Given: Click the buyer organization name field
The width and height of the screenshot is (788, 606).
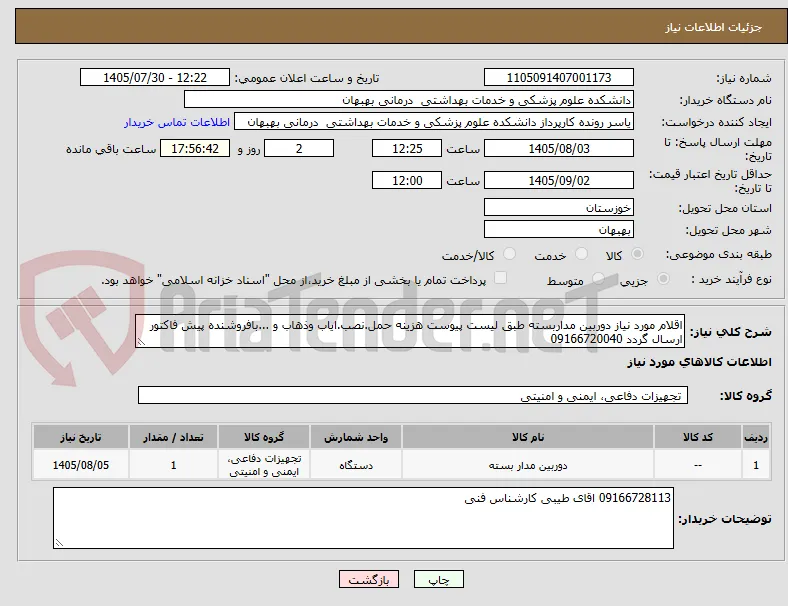Looking at the screenshot, I should (409, 99).
